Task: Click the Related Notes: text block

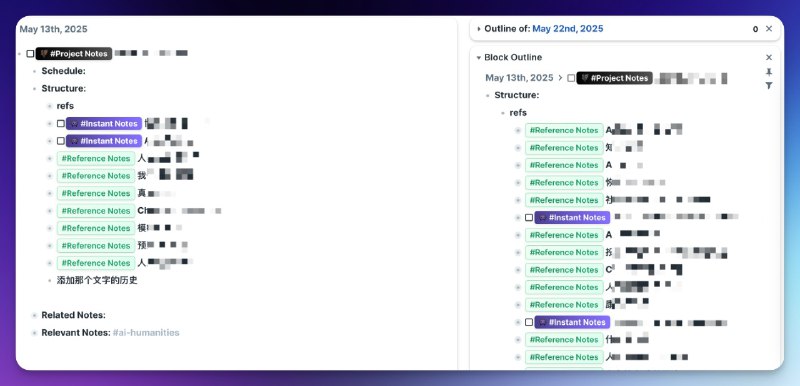Action: click(73, 315)
